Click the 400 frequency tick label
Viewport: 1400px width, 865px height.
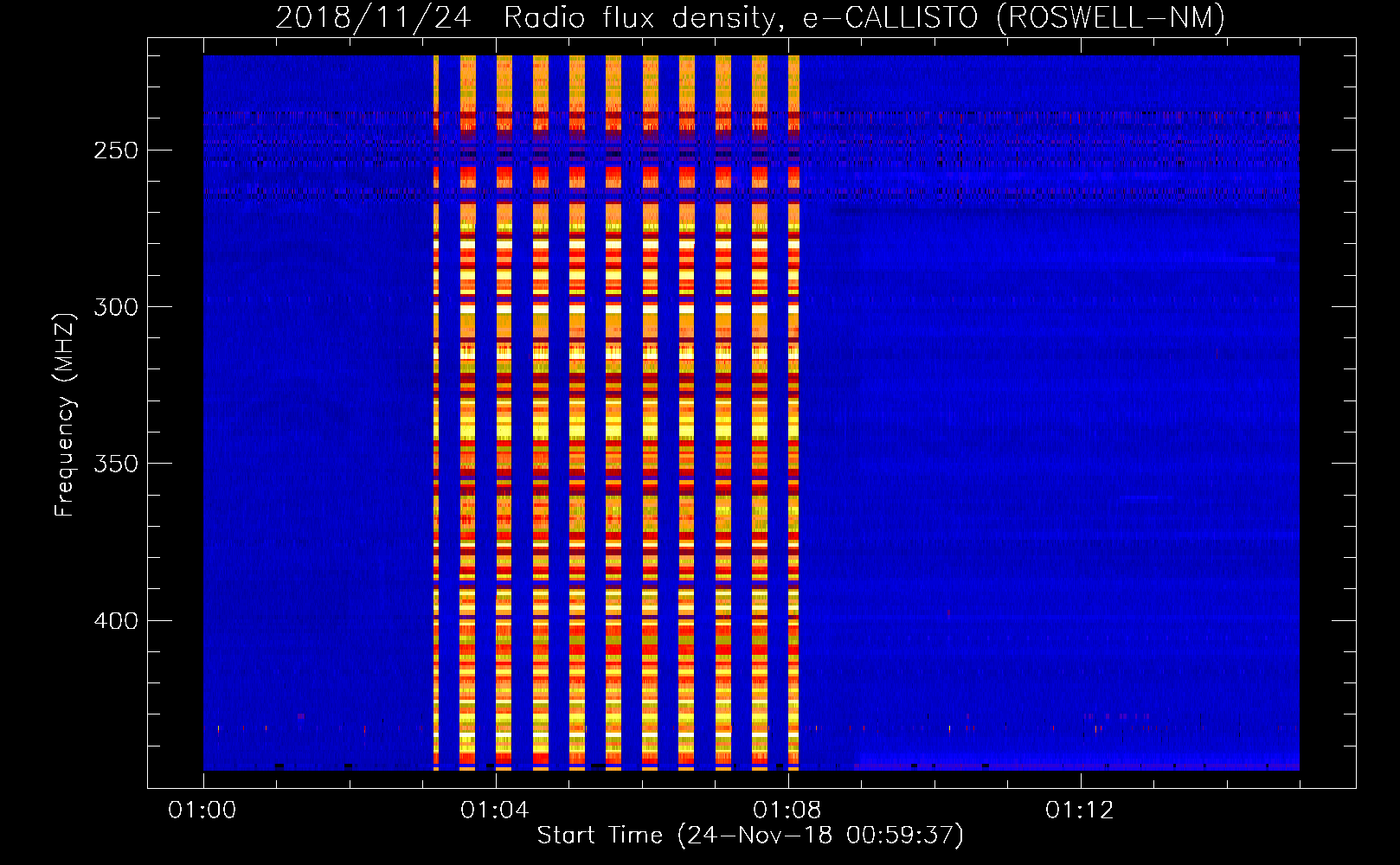coord(115,621)
